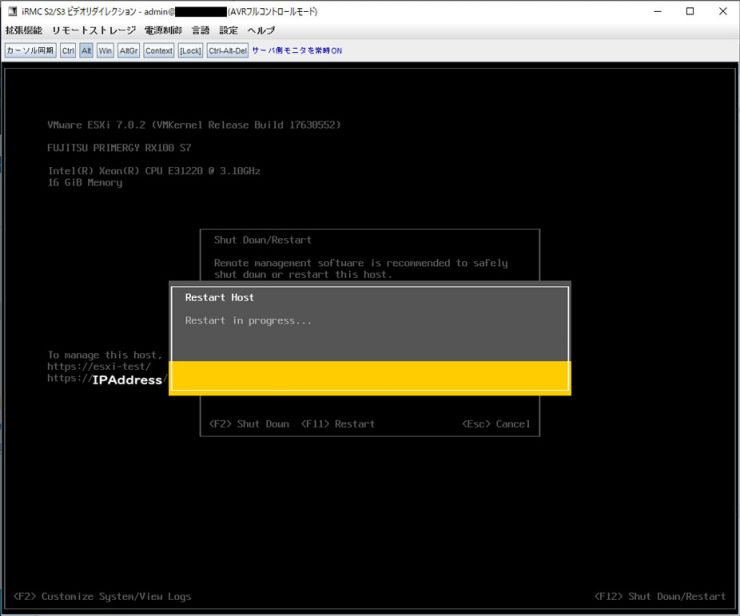Screen dimensions: 740x616
Task: Click the FUJITSU PRIMERGY RX100 S7 line
Action: pyautogui.click(x=119, y=148)
